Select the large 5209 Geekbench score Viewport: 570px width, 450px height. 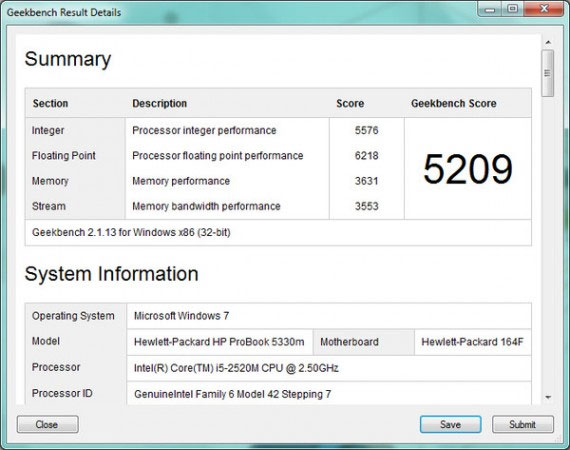(468, 169)
